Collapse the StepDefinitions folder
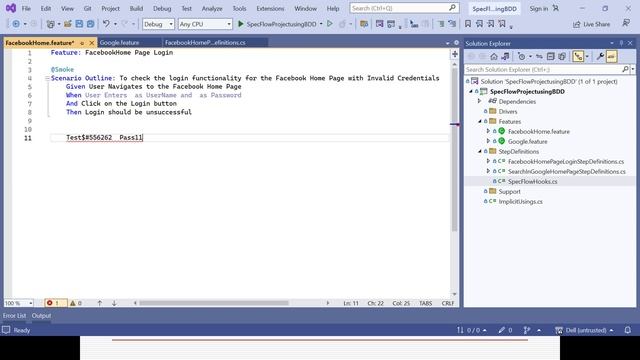This screenshot has width=640, height=360. pyautogui.click(x=480, y=151)
